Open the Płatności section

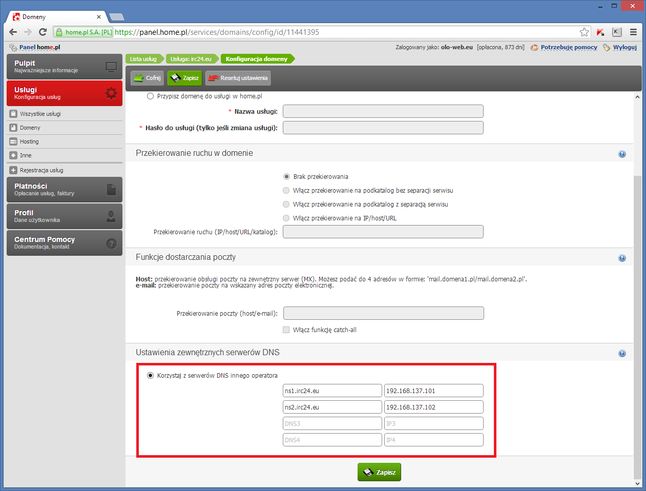pyautogui.click(x=64, y=189)
